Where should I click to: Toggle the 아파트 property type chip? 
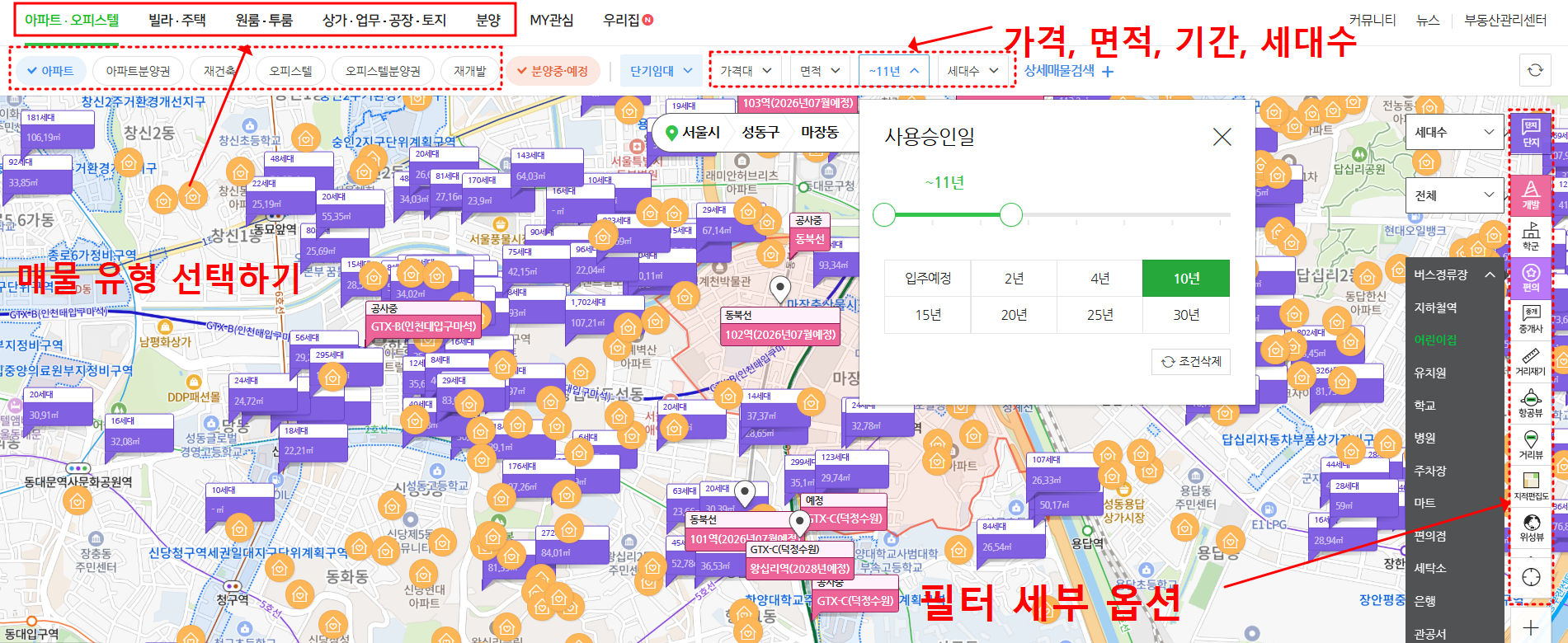pos(49,71)
